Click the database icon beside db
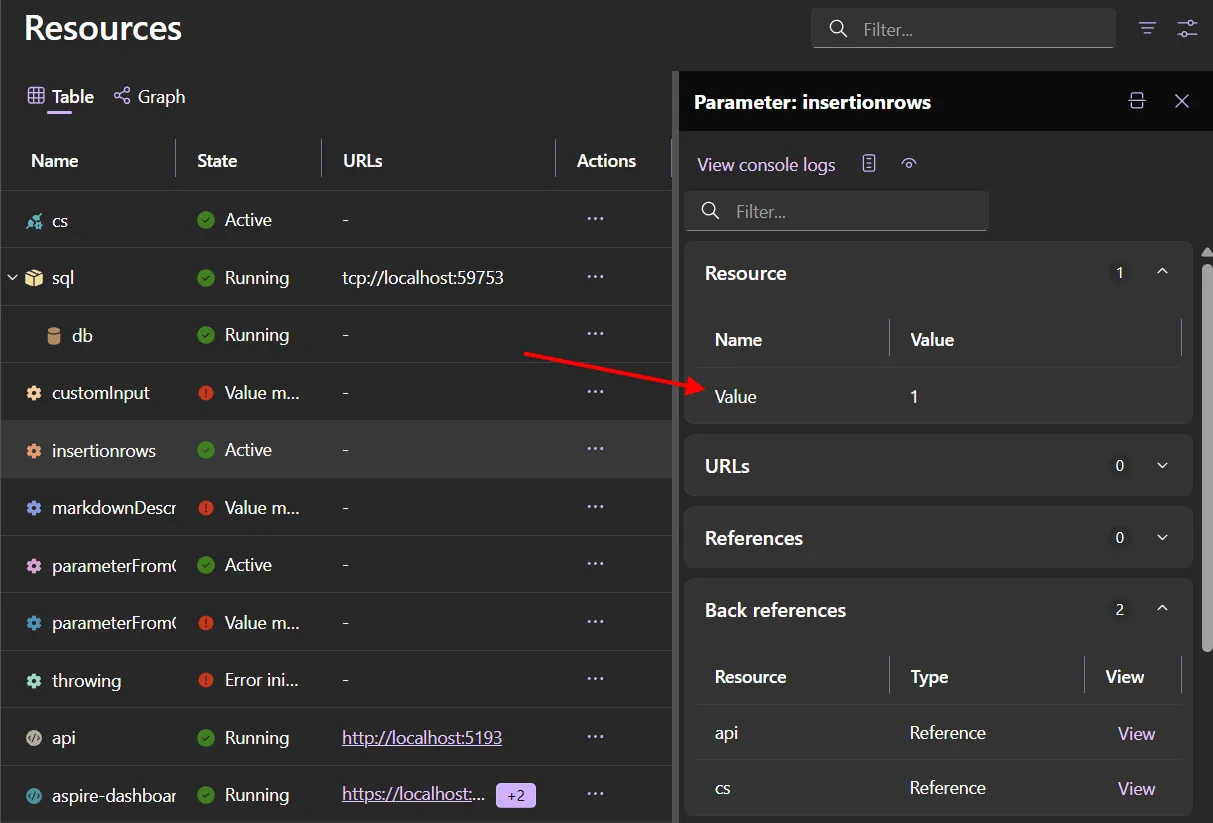1213x823 pixels. [x=54, y=334]
